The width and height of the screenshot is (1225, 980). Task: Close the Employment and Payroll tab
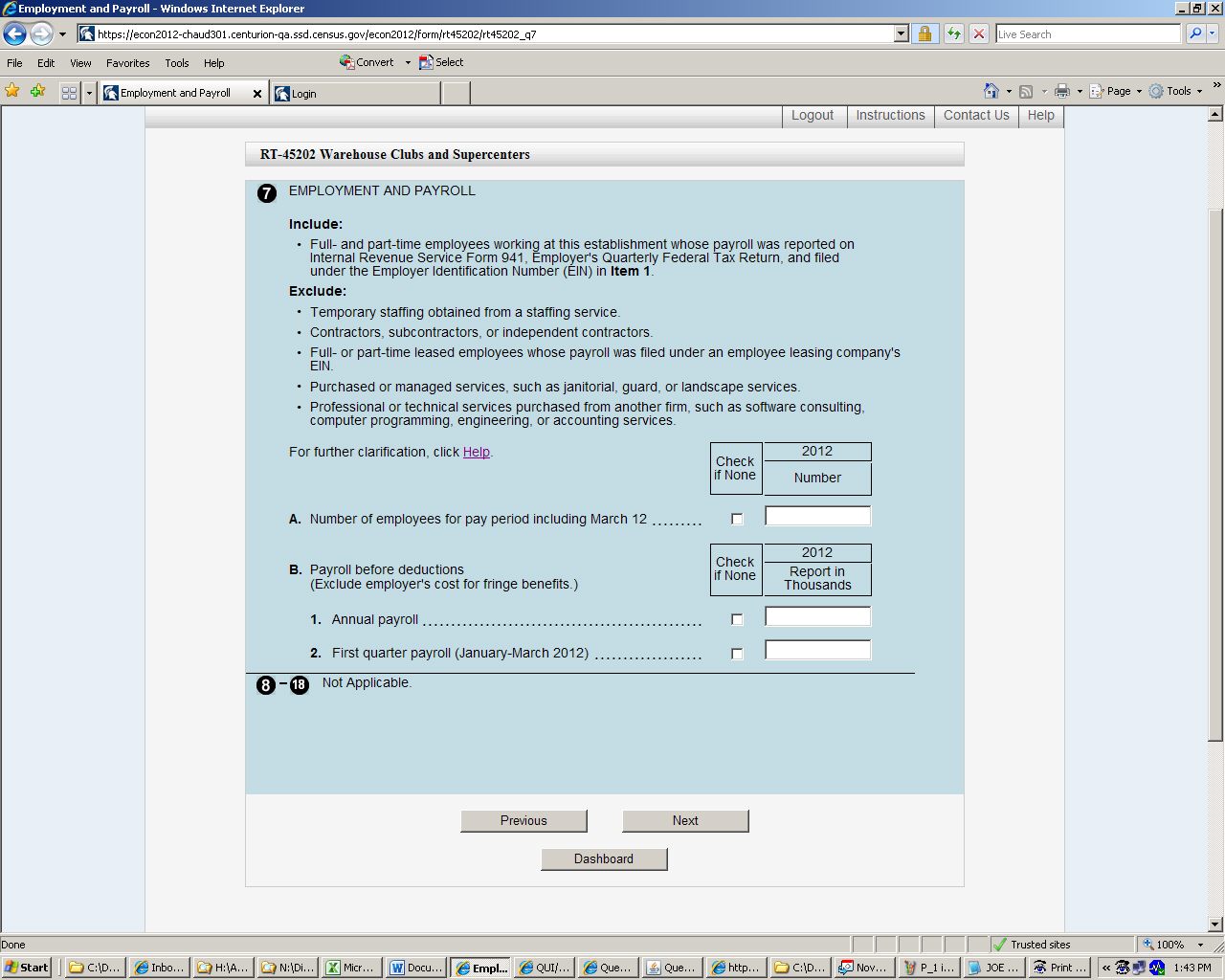256,93
